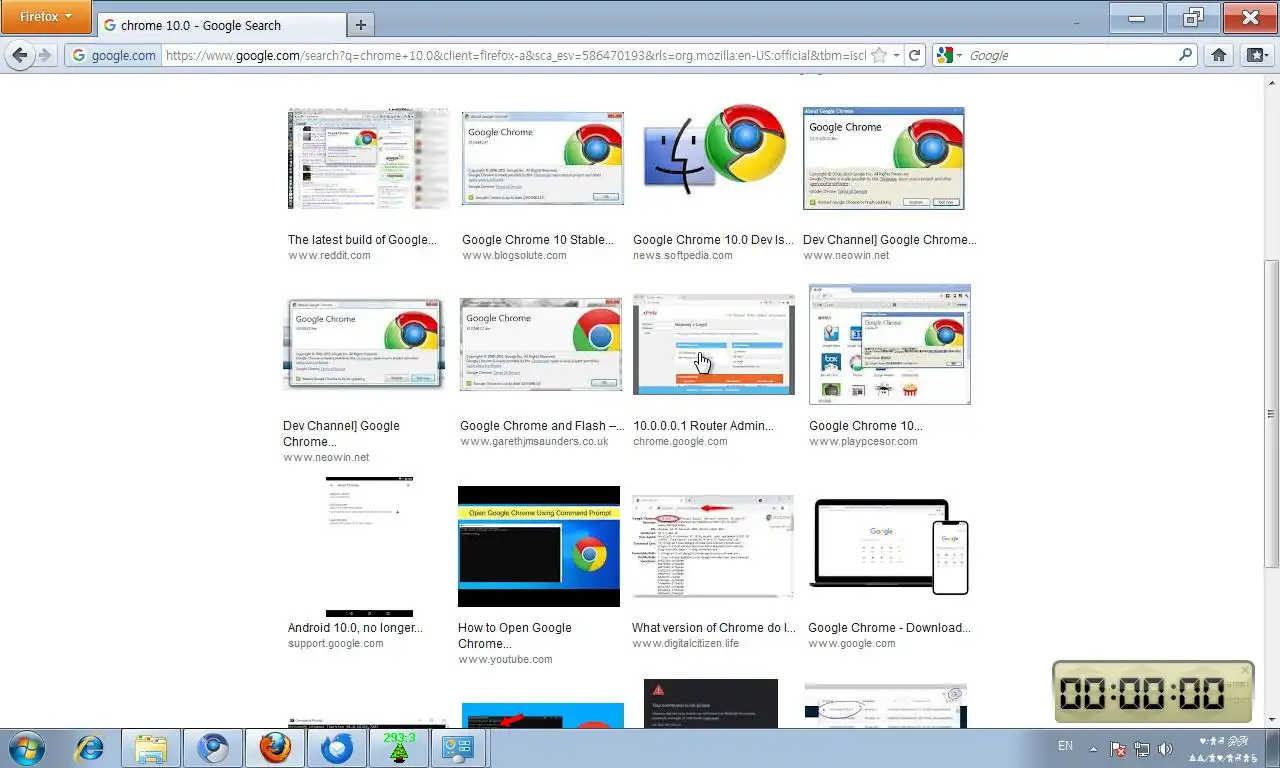Bookmark this page with the star icon
This screenshot has width=1280, height=768.
879,55
